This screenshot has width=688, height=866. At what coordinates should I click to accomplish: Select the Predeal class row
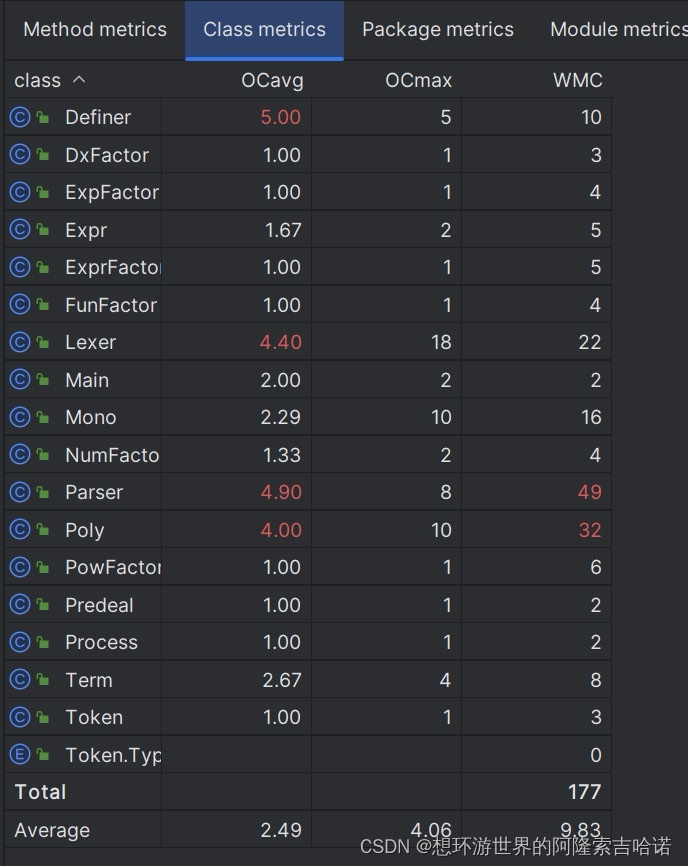click(308, 605)
